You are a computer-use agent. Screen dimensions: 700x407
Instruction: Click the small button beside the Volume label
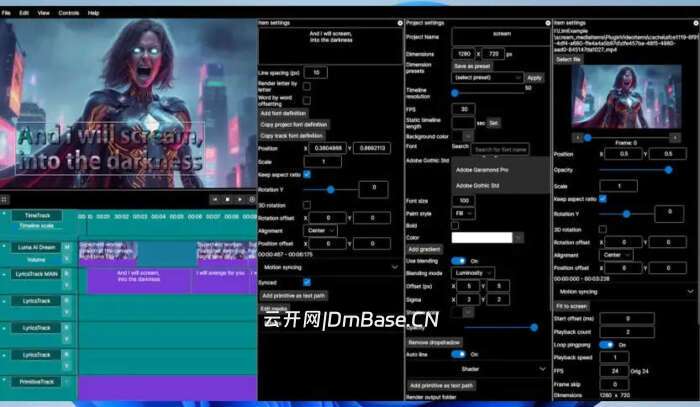tap(67, 259)
